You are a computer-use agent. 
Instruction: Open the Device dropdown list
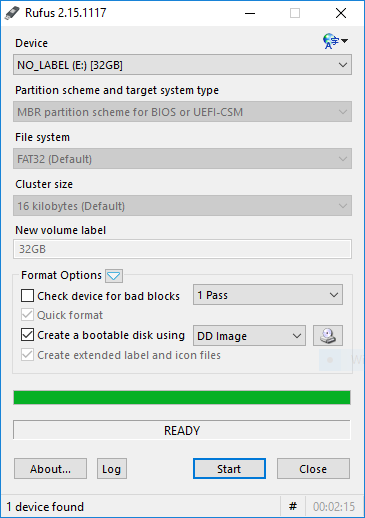point(182,65)
